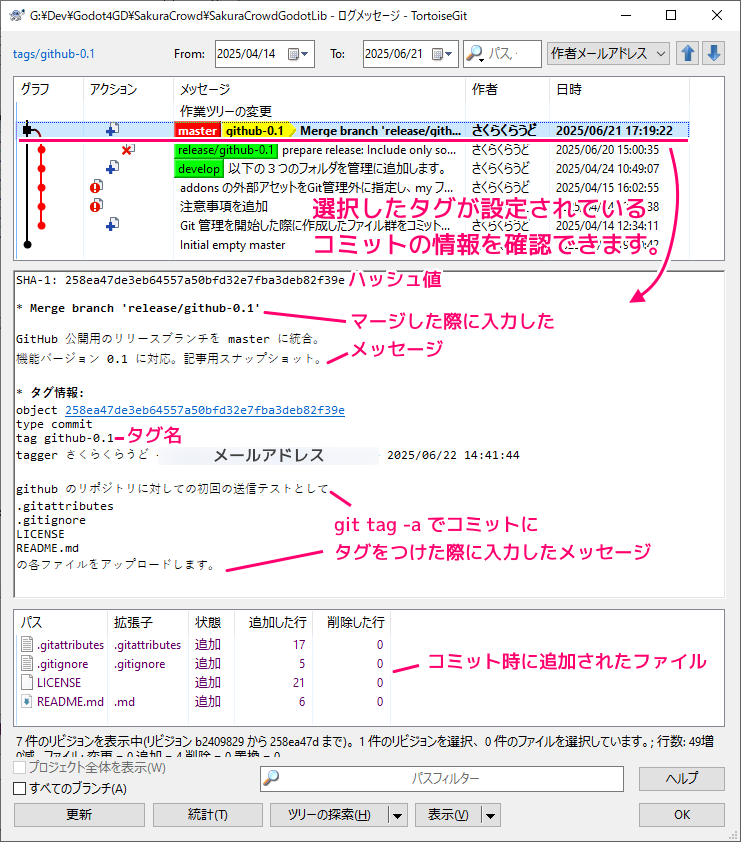This screenshot has width=741, height=842.
Task: Click the LICENSE file icon
Action: click(x=28, y=683)
